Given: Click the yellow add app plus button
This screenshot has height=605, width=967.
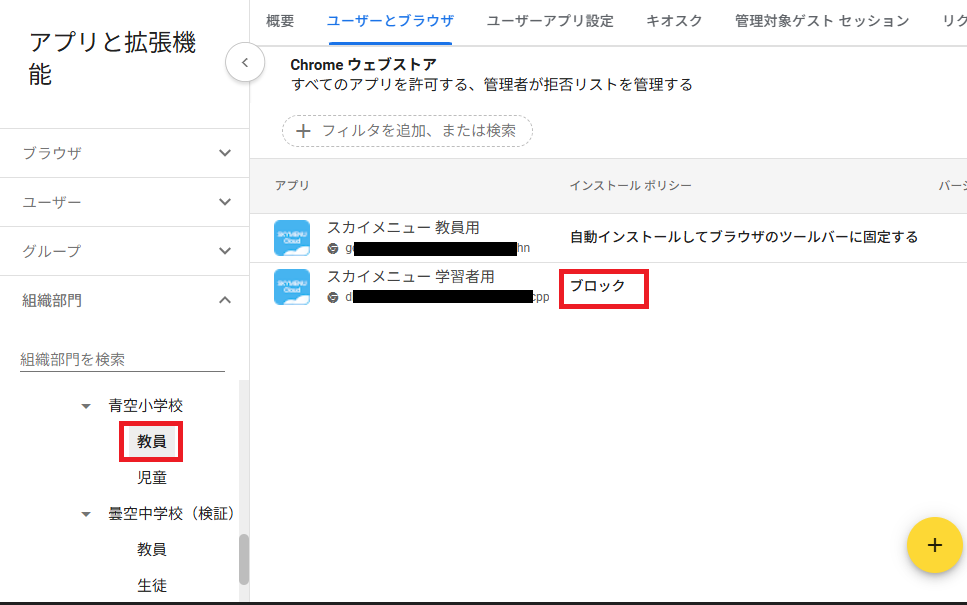Looking at the screenshot, I should click(934, 545).
